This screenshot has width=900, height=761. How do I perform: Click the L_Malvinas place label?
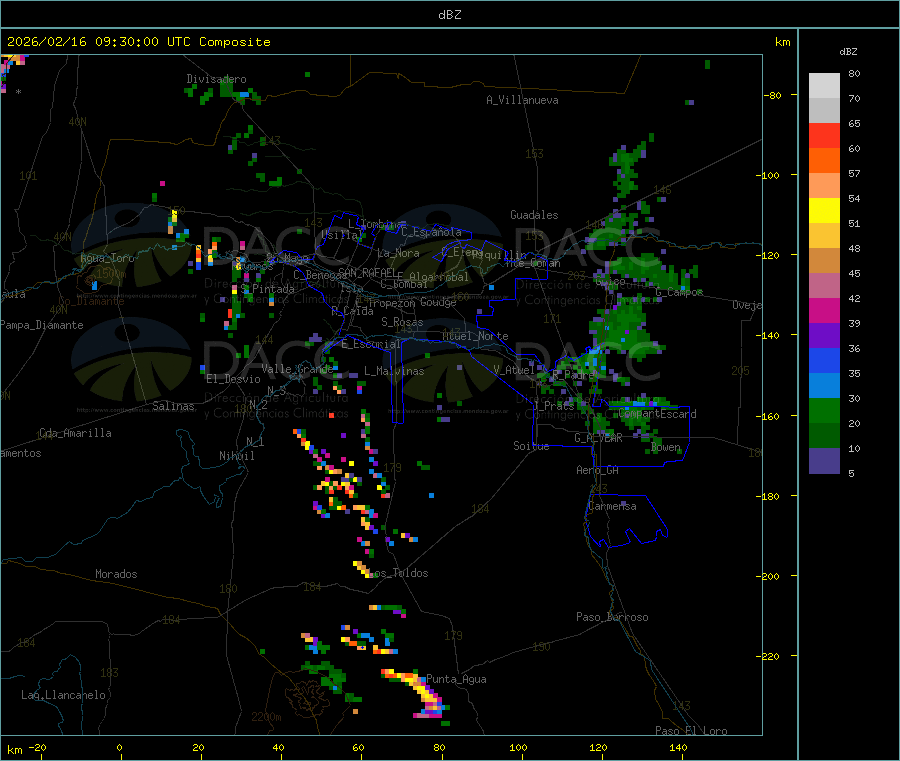point(394,371)
